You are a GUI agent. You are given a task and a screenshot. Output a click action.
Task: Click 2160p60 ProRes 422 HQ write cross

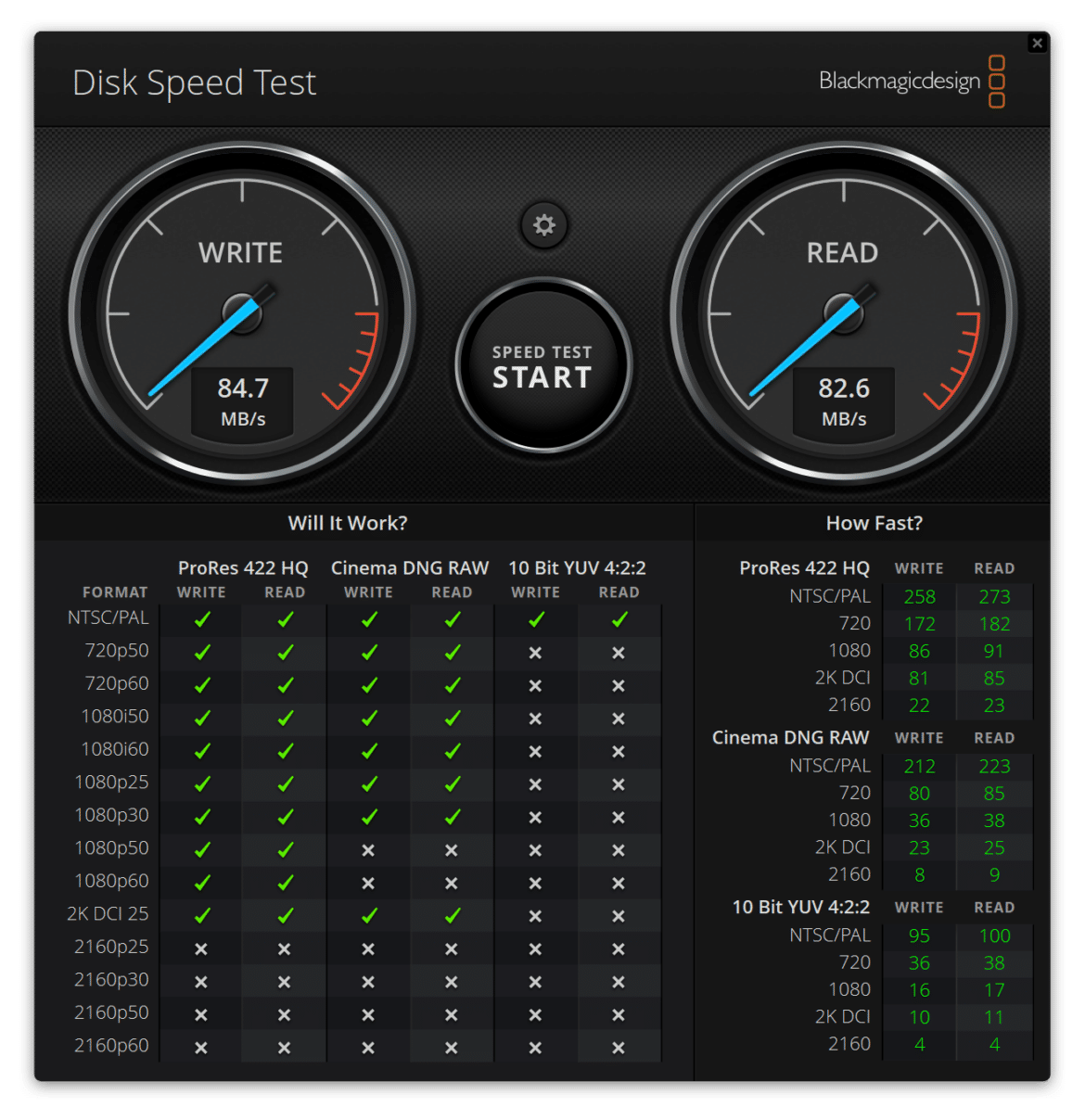pos(201,1048)
